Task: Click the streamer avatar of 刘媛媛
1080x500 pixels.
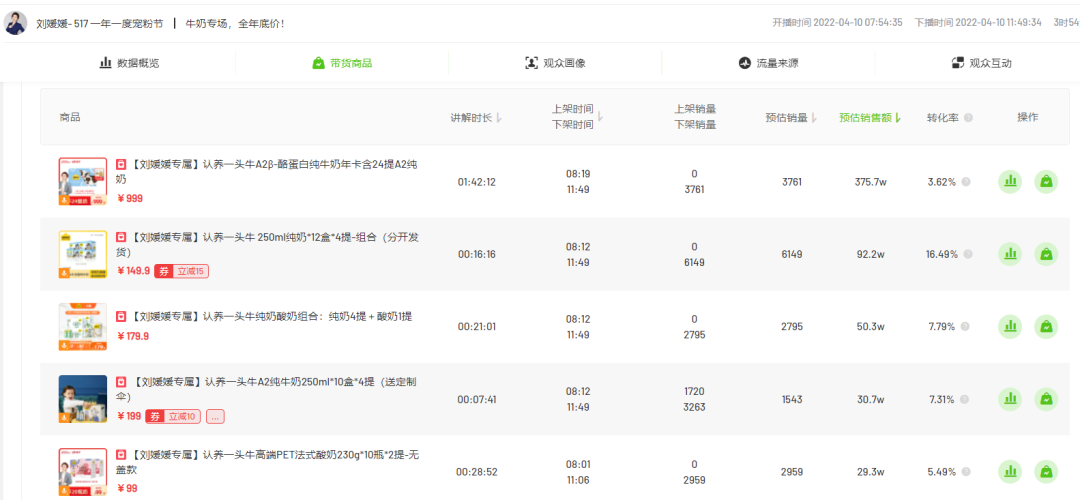Action: coord(16,23)
